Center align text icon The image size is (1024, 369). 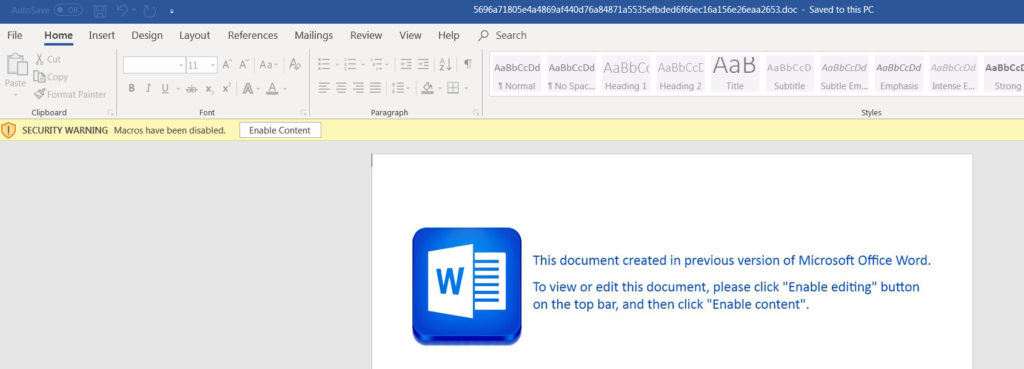341,88
